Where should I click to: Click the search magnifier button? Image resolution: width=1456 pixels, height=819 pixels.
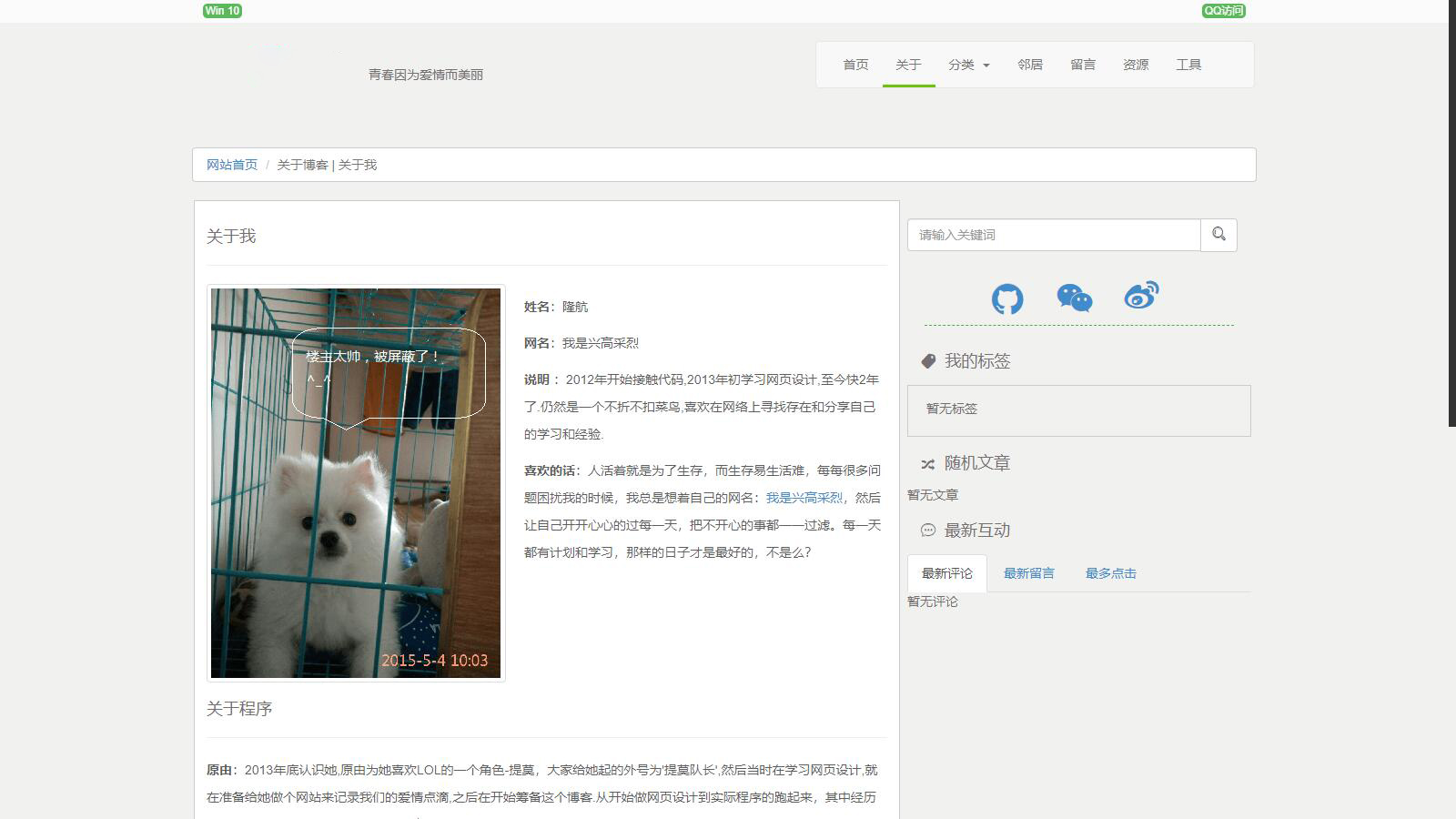1218,235
